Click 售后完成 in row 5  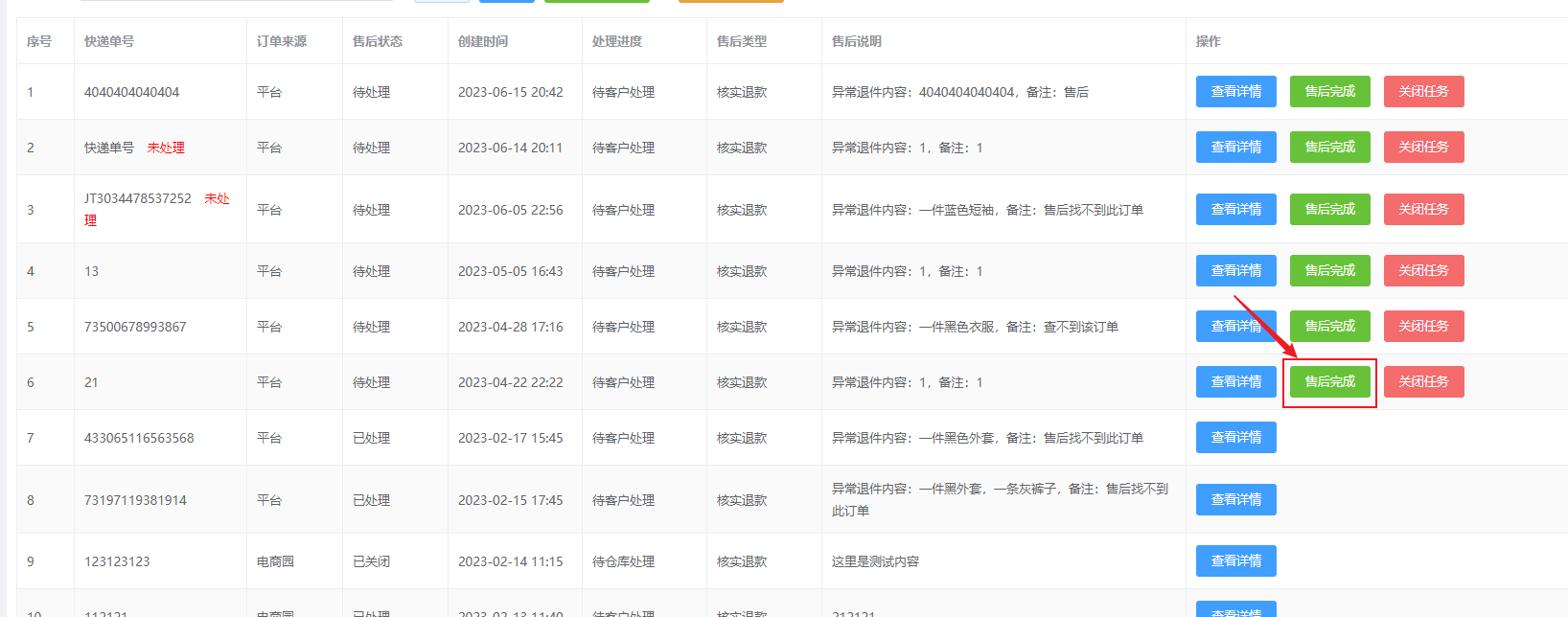tap(1329, 327)
